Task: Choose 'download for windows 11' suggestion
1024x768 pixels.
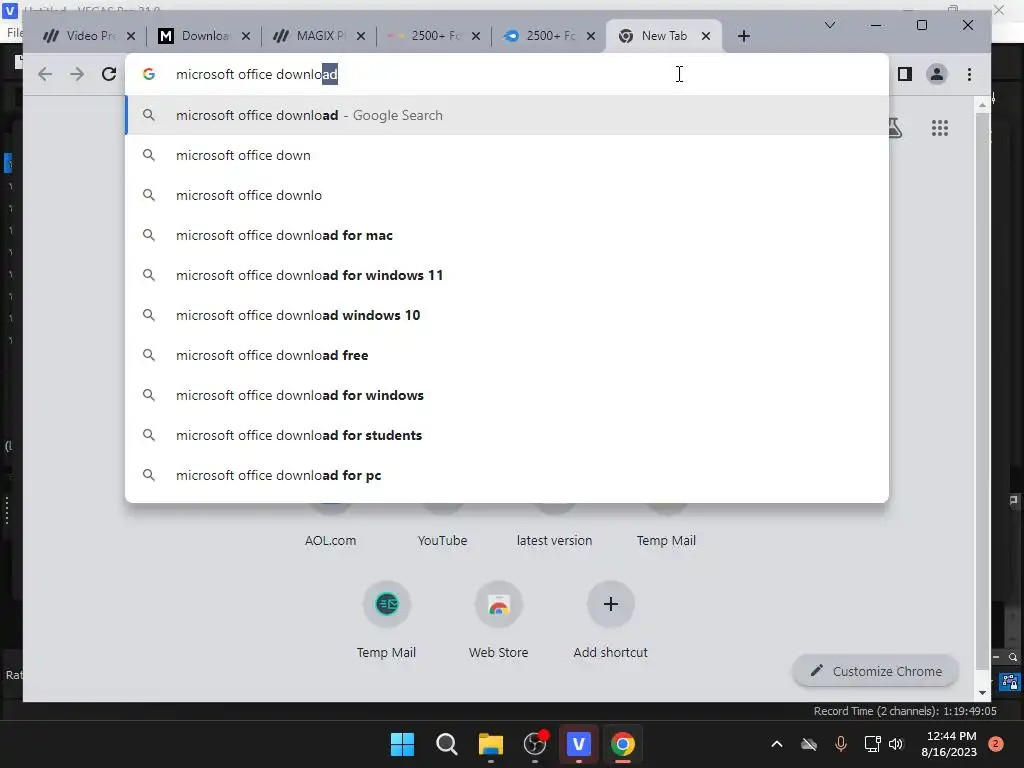Action: pyautogui.click(x=507, y=275)
